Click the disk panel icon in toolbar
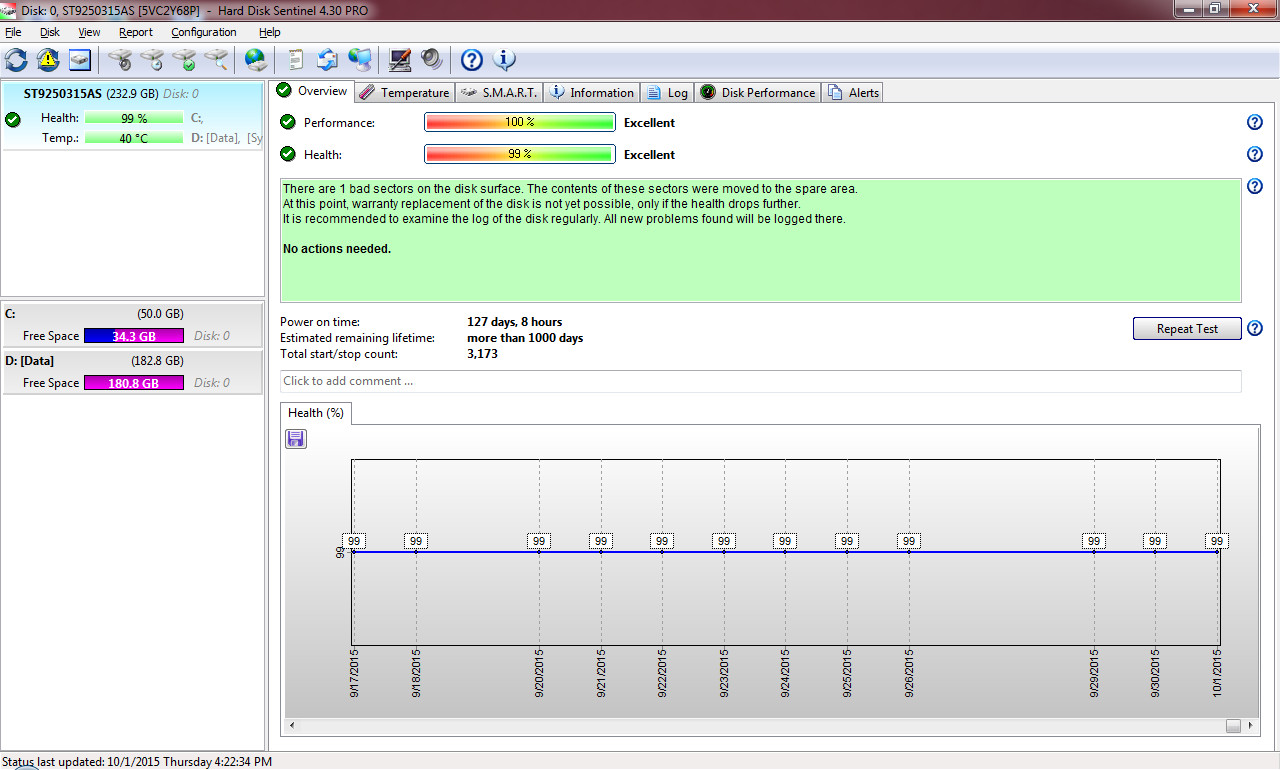Viewport: 1280px width, 770px height. pyautogui.click(x=80, y=60)
